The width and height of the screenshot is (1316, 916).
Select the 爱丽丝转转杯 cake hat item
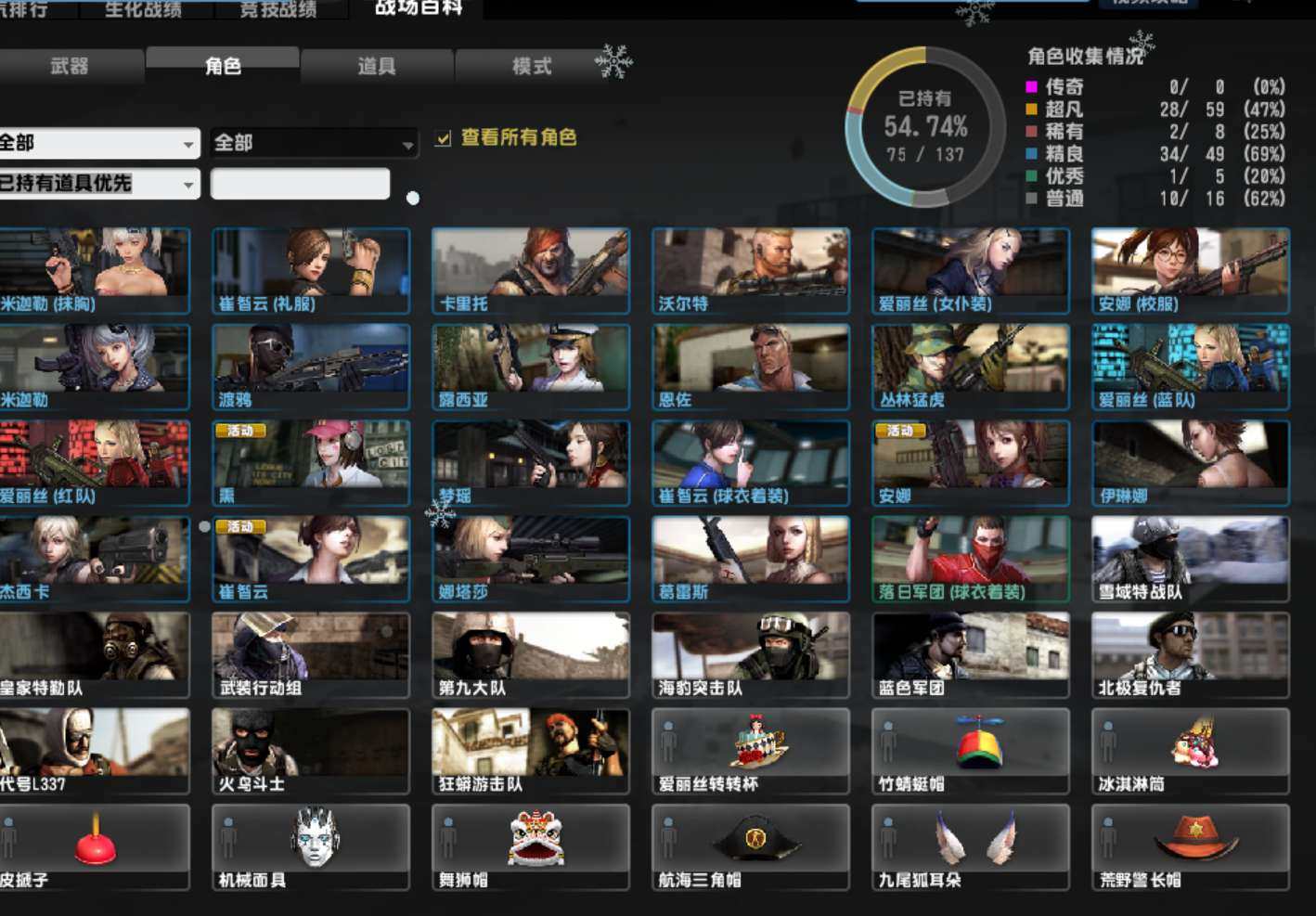[x=750, y=750]
